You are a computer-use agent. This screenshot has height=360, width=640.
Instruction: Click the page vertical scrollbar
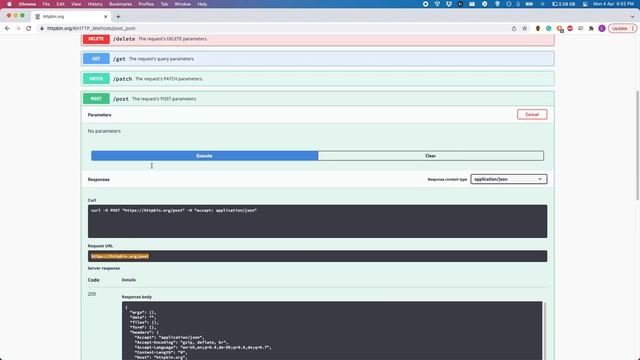(x=637, y=145)
